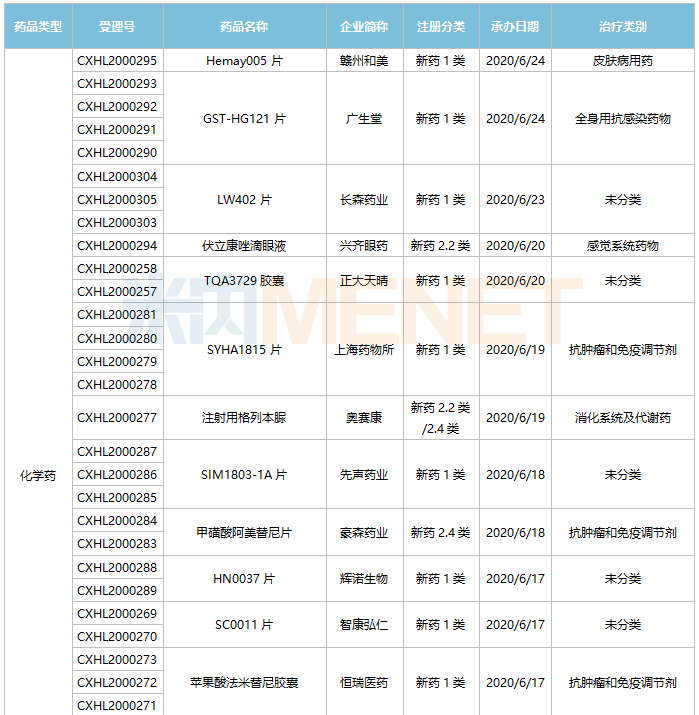Click the 新药 2.4 类 cell
Viewport: 699px width, 715px height.
pos(441,533)
